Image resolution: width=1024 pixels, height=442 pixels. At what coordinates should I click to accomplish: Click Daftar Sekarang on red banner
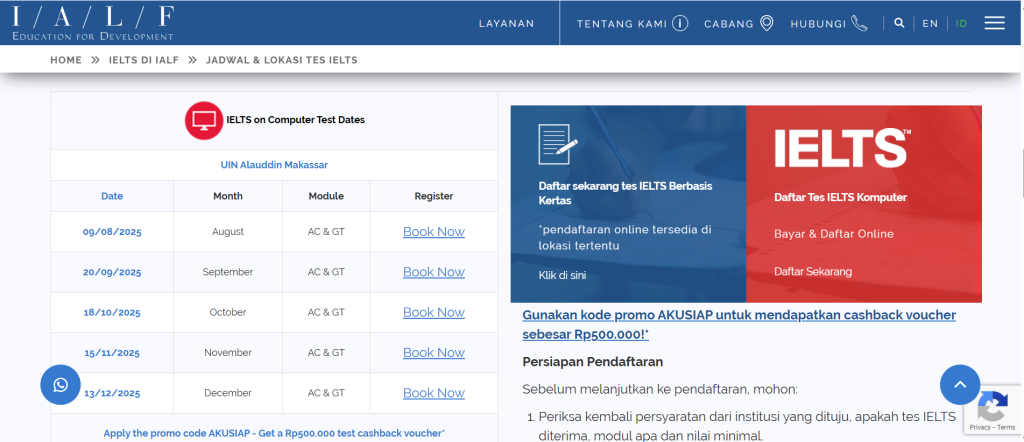pyautogui.click(x=813, y=272)
